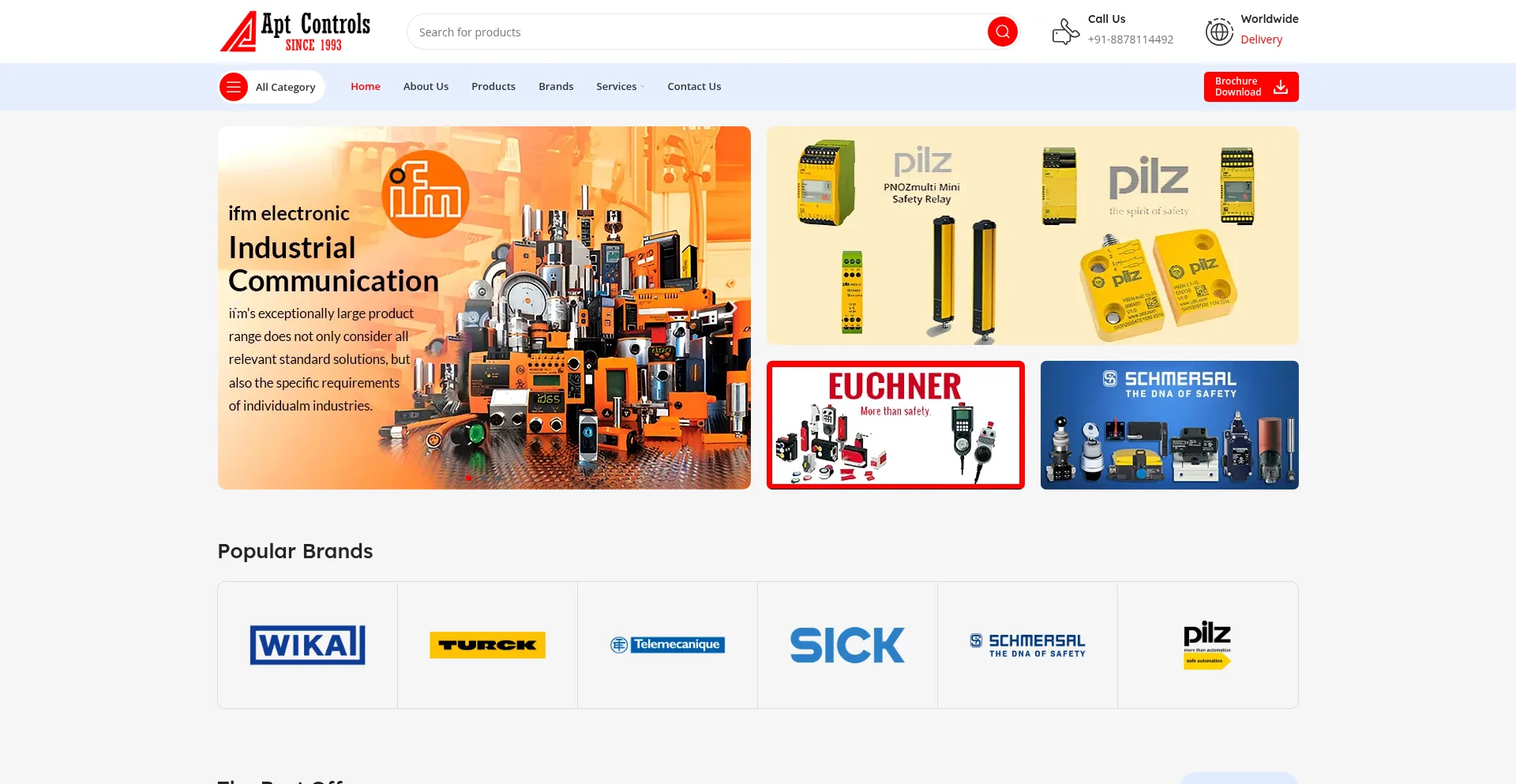Expand the Services dropdown menu

pyautogui.click(x=620, y=87)
